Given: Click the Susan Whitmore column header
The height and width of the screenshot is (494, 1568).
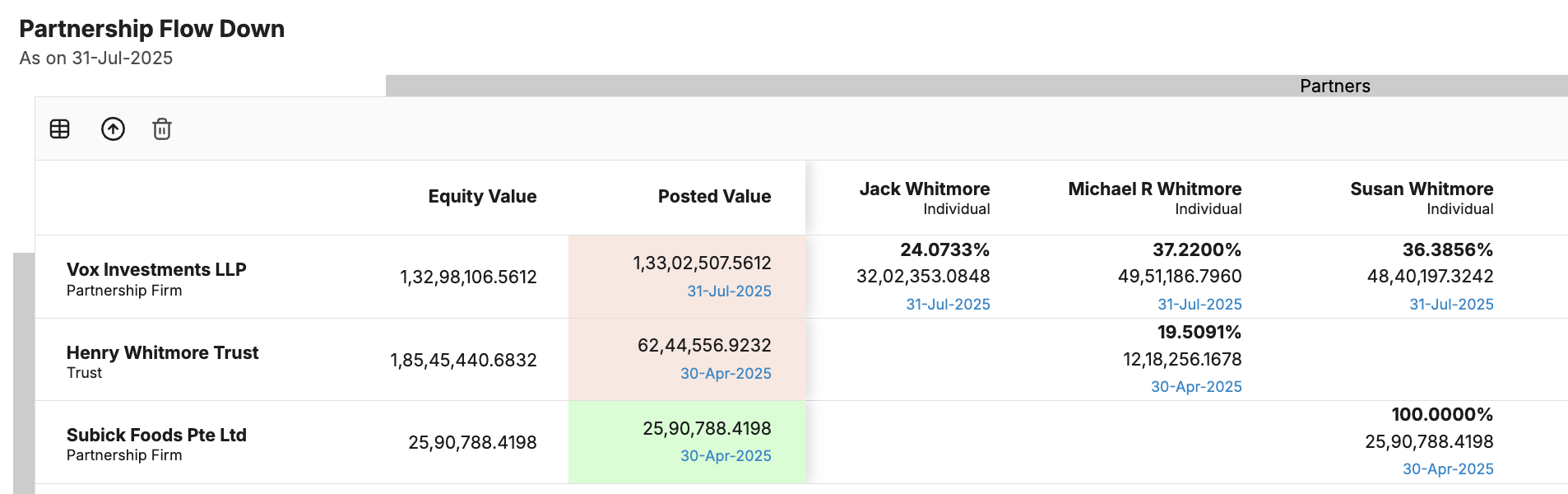Looking at the screenshot, I should click(1421, 189).
